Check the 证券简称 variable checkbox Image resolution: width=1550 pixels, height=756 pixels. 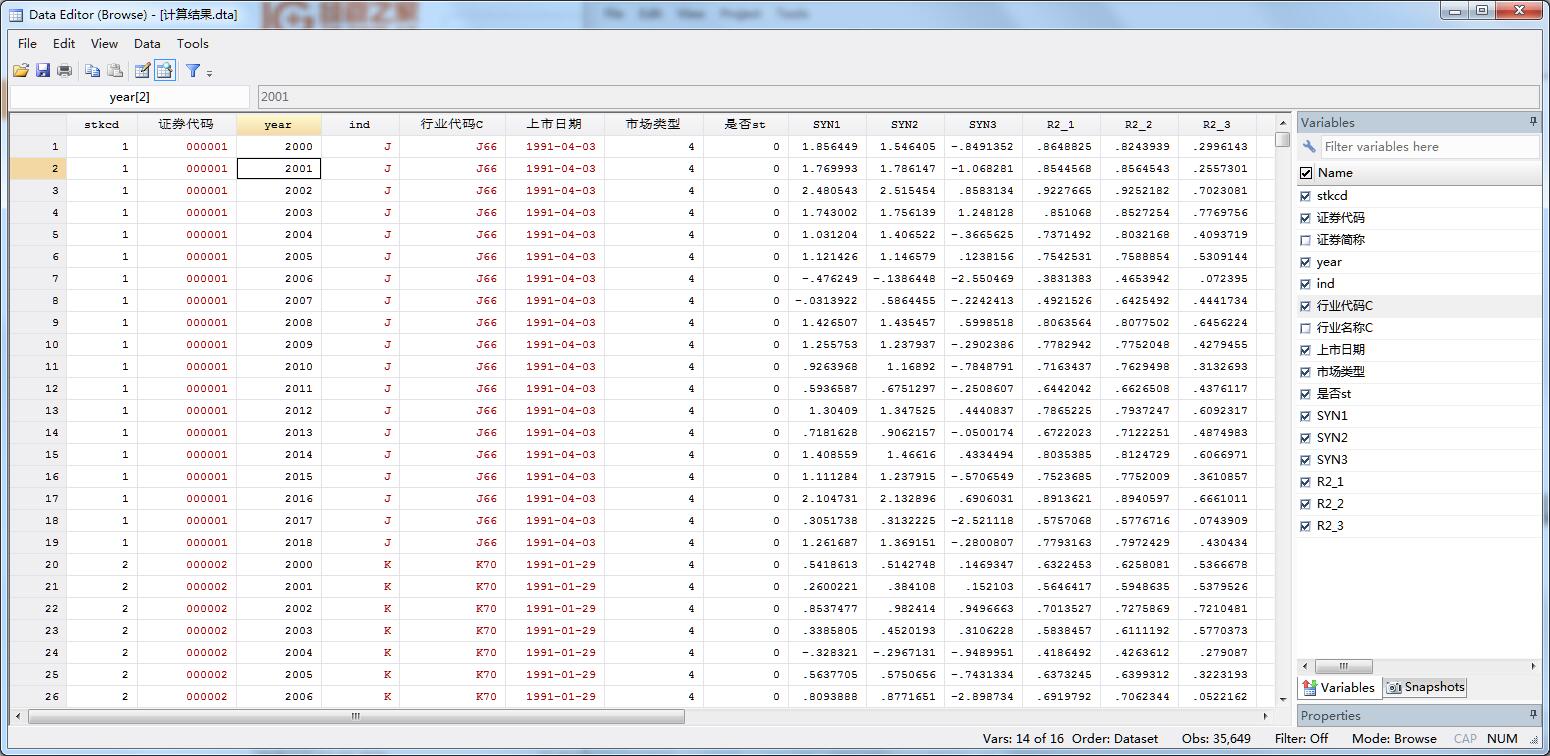[x=1305, y=240]
